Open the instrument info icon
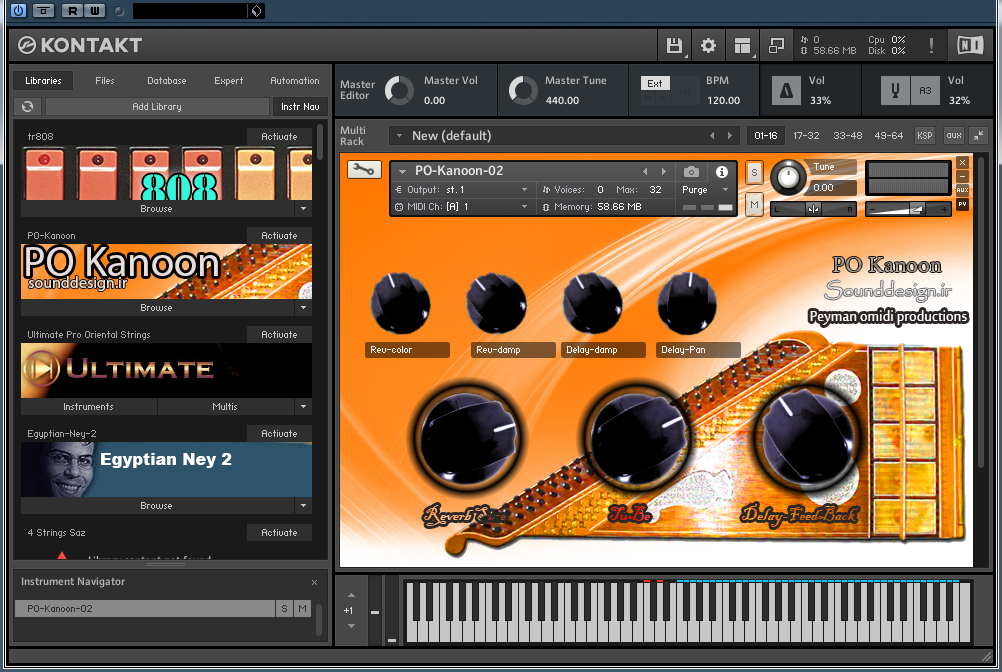Image resolution: width=1002 pixels, height=672 pixels. 722,172
